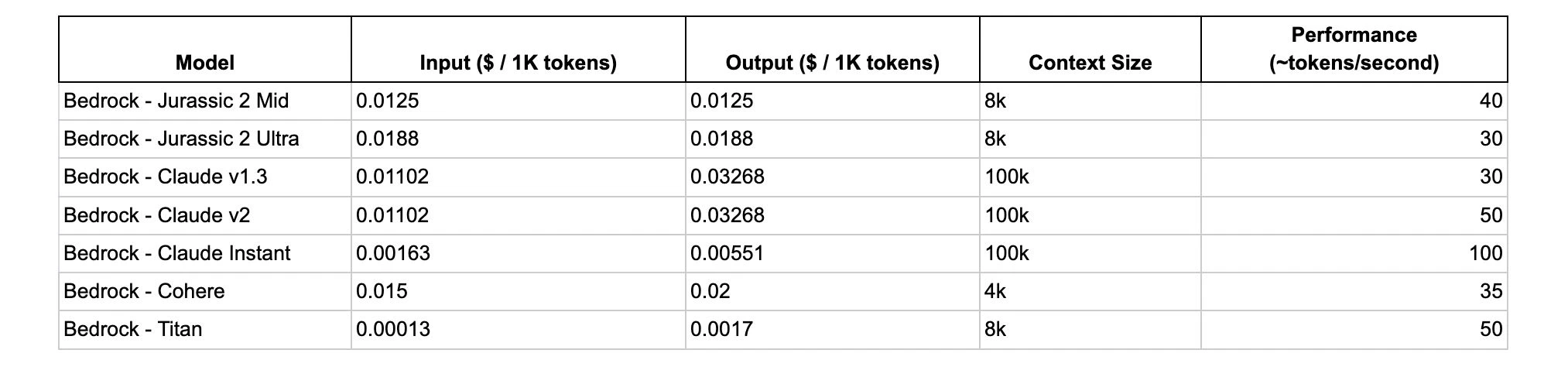
Task: Select Claude Instant's 0.00551 output price
Action: 727,253
